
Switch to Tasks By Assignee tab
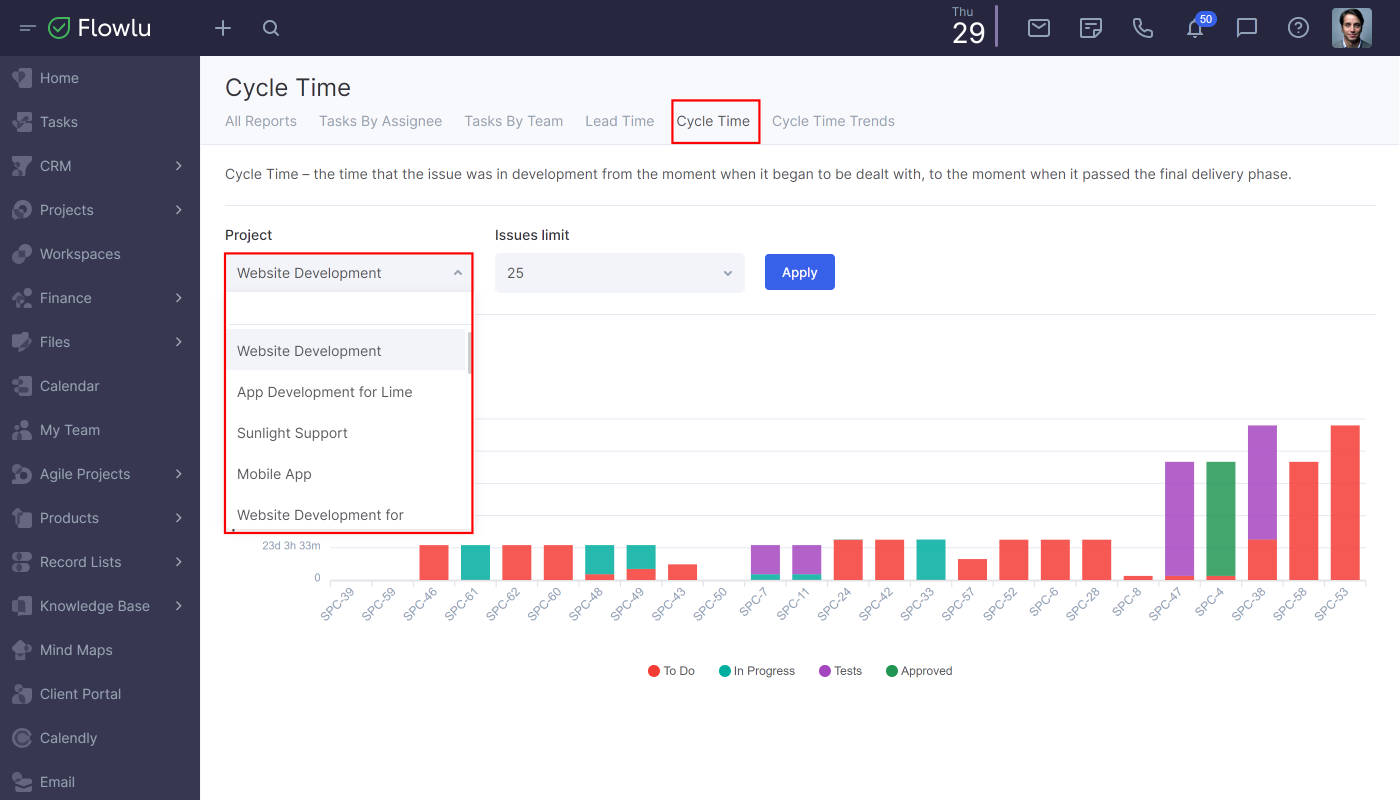pyautogui.click(x=380, y=121)
